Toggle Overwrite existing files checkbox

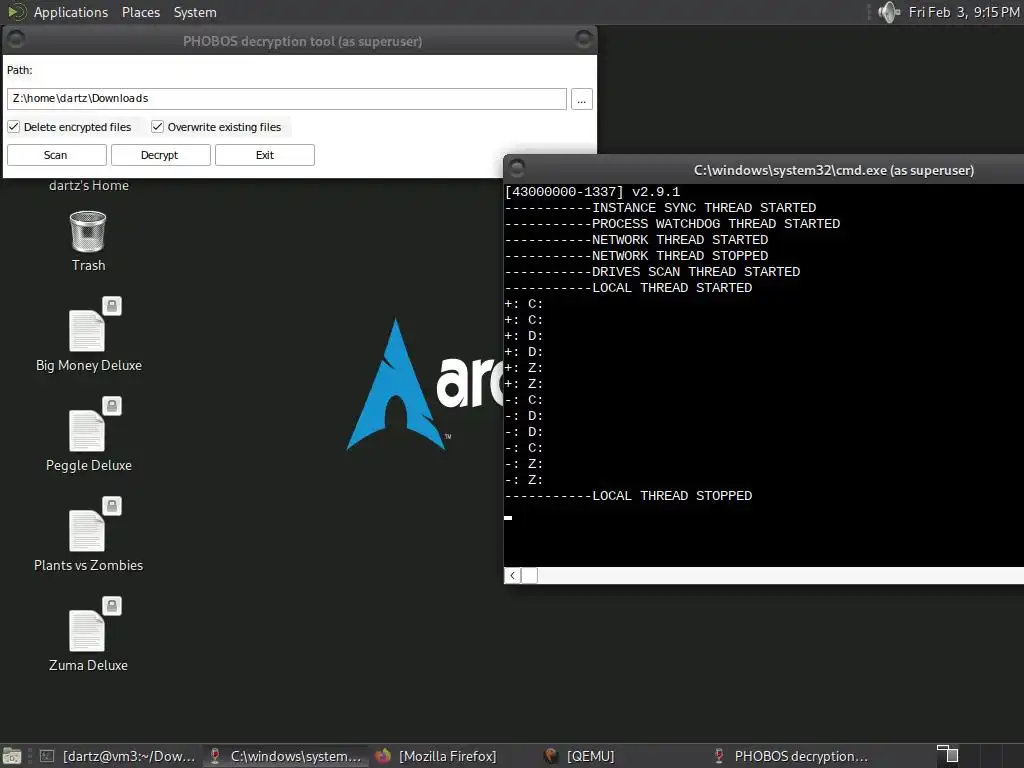(157, 127)
